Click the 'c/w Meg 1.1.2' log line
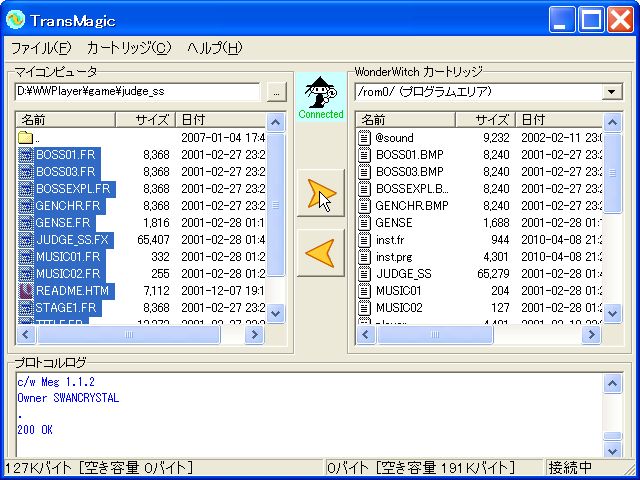 click(x=56, y=382)
